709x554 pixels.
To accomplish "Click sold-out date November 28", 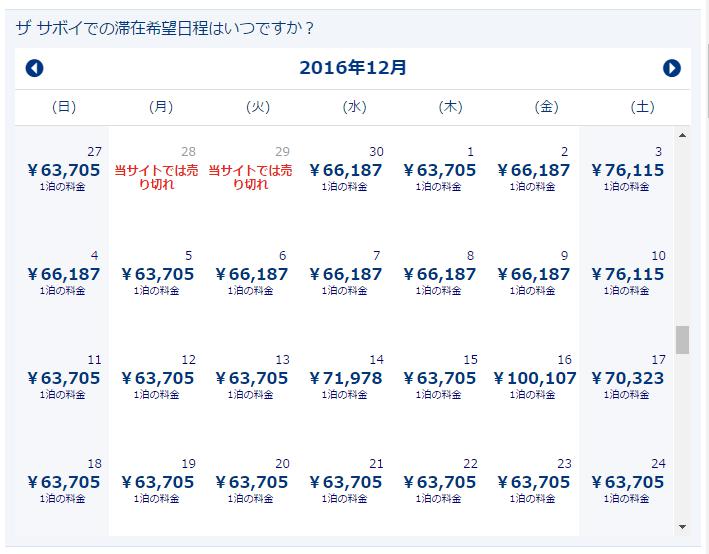I will click(x=158, y=176).
